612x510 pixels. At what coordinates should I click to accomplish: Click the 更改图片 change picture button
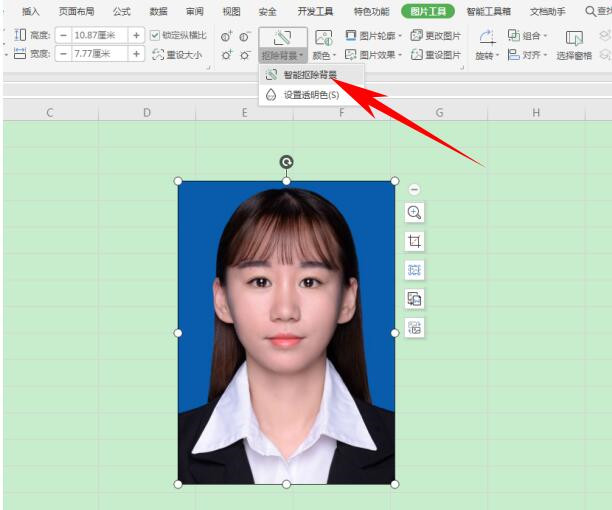(437, 35)
